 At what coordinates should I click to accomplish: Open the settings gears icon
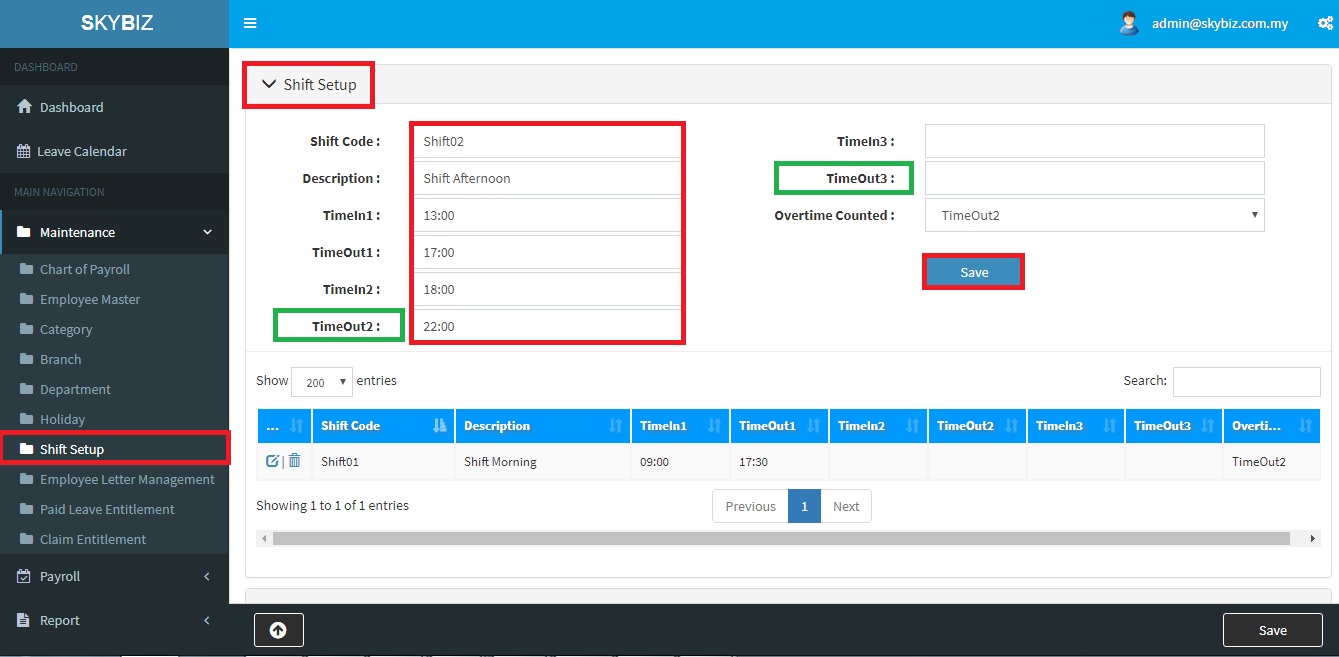pos(1325,24)
